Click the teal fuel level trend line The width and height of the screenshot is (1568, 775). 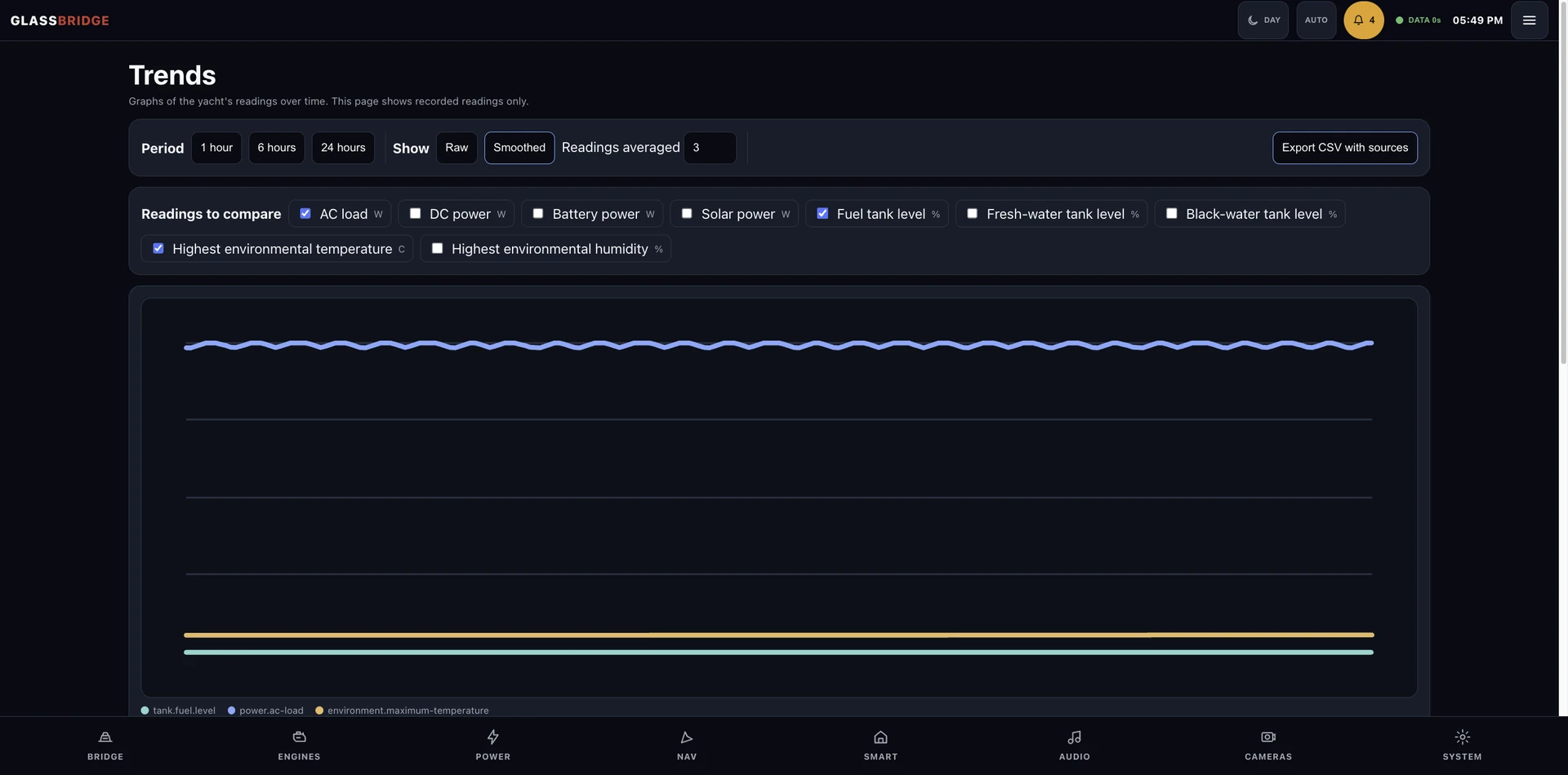click(x=778, y=652)
